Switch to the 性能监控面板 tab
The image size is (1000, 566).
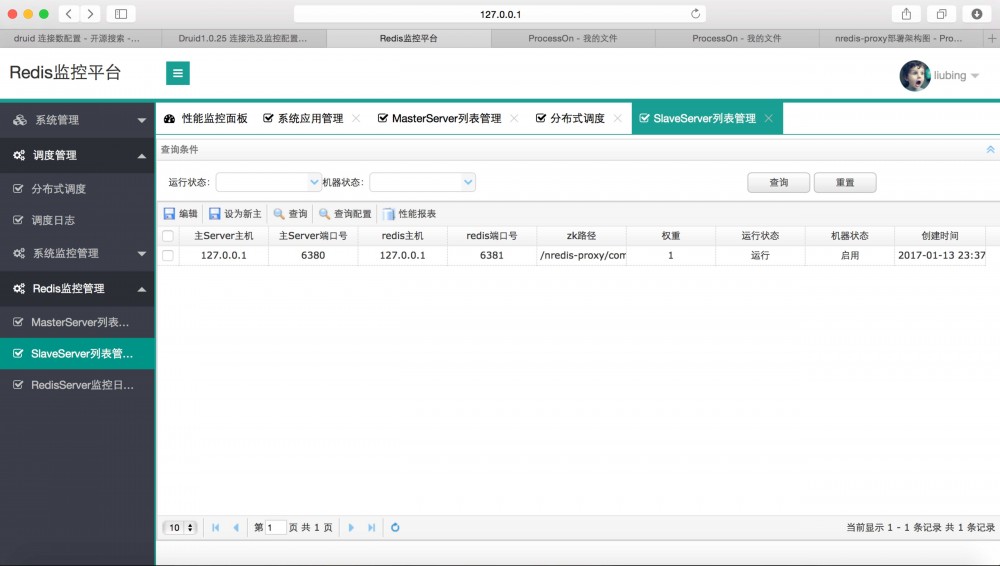(x=206, y=118)
